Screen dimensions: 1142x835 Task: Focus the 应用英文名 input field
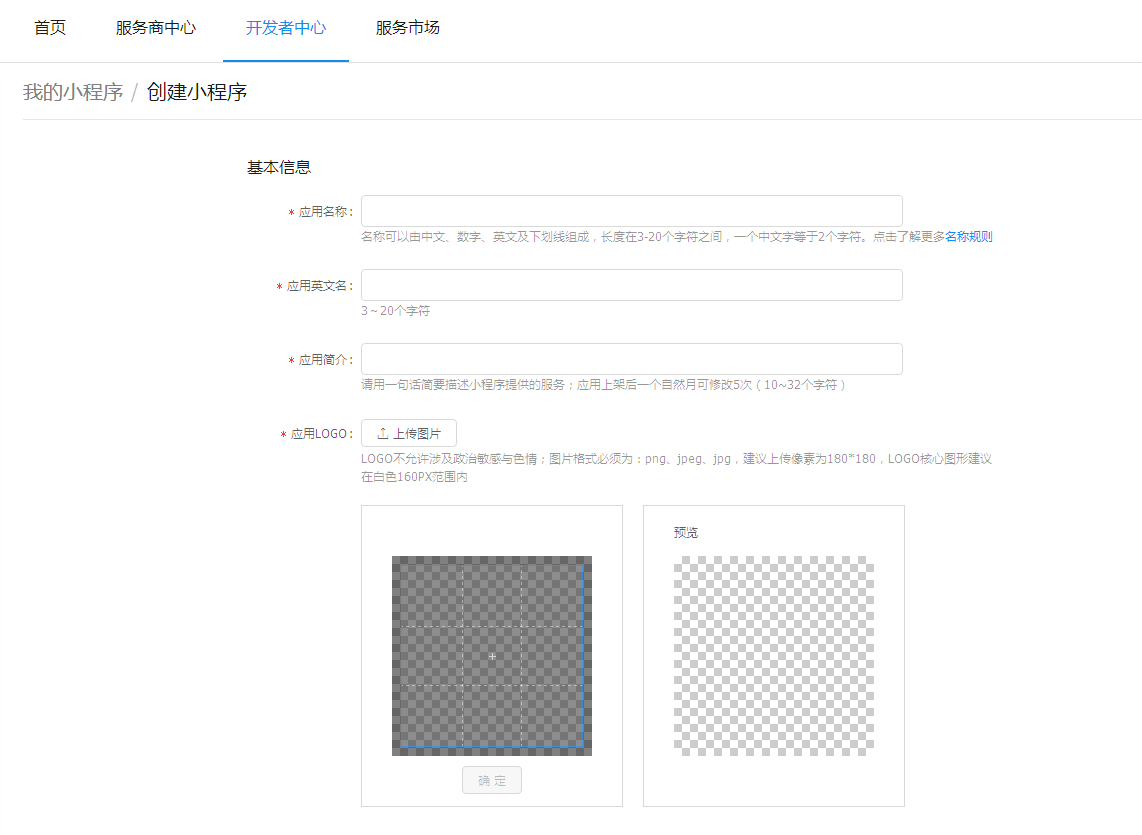(631, 284)
